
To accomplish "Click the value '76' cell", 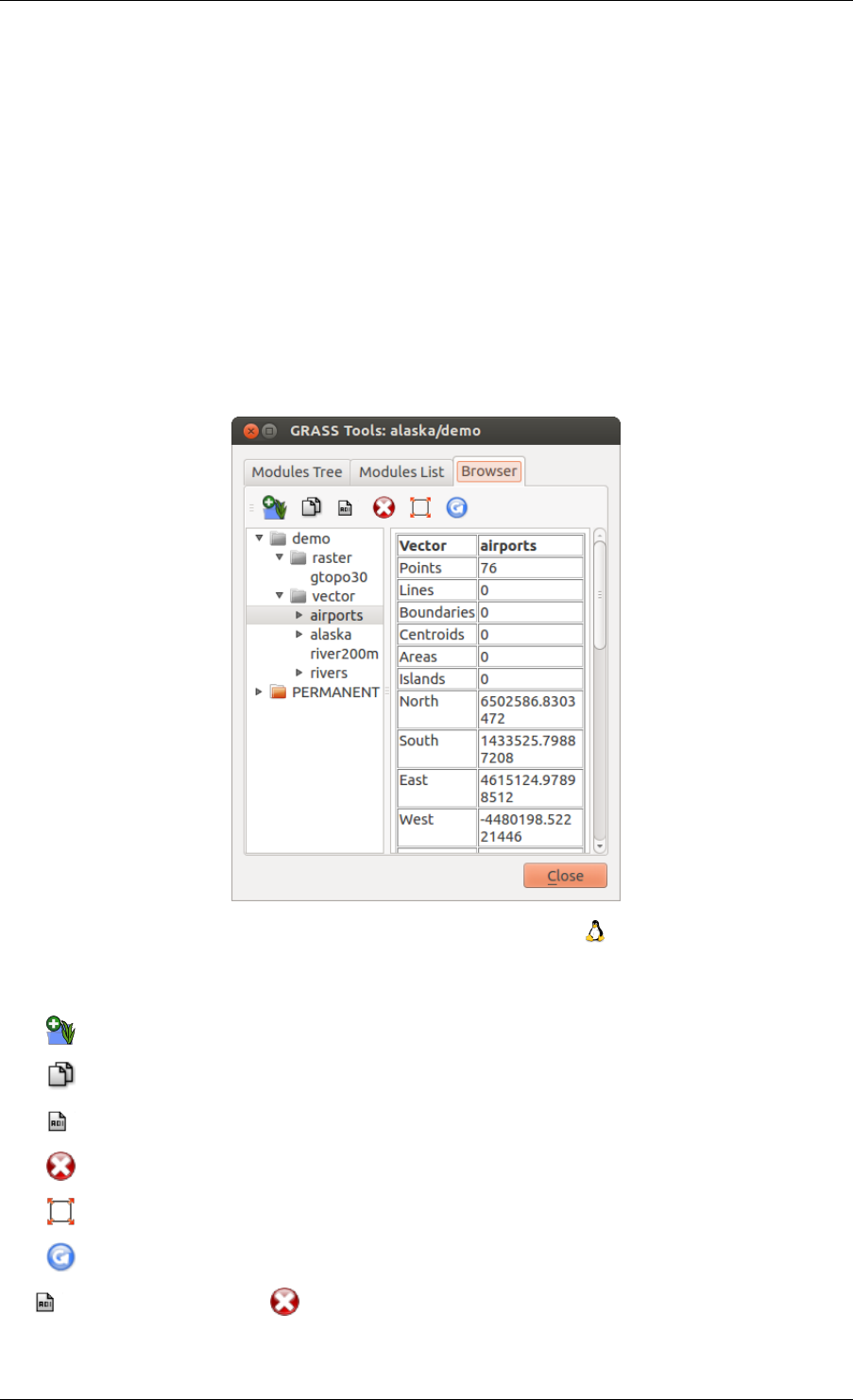I will pyautogui.click(x=531, y=568).
